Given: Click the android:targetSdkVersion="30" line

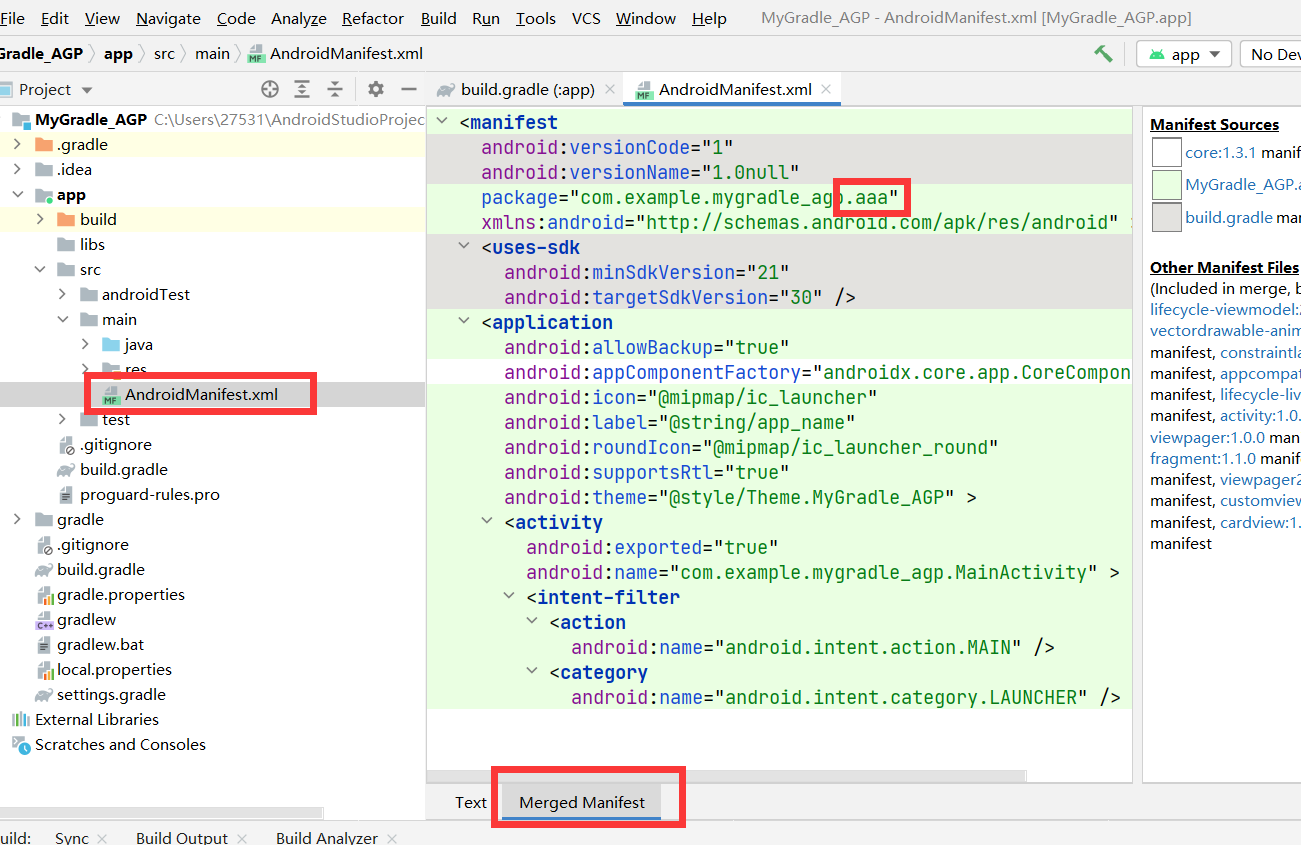Looking at the screenshot, I should 680,297.
